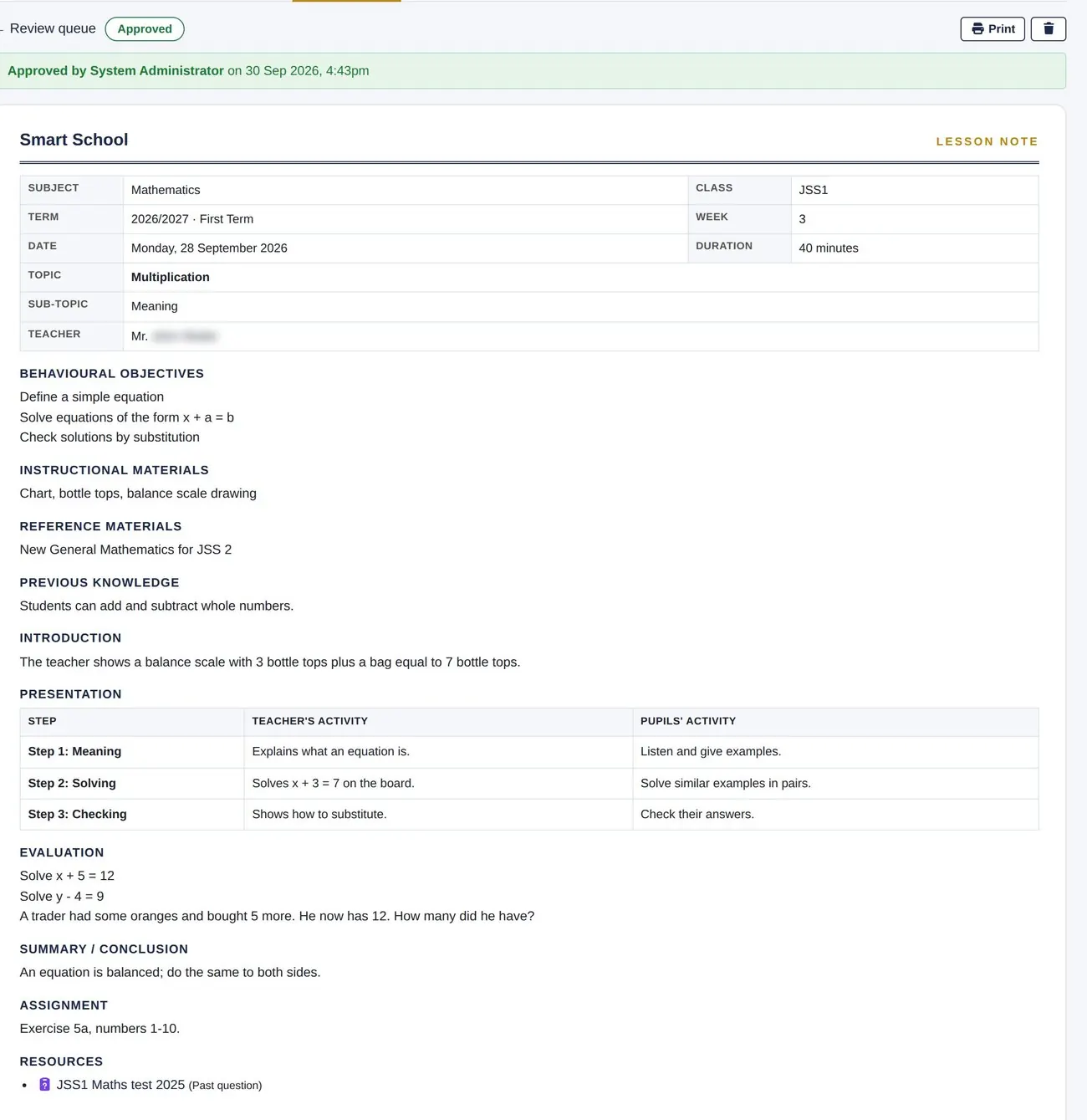Screen dimensions: 1087x1120
Task: Click the purple past question file icon
Action: point(45,1084)
